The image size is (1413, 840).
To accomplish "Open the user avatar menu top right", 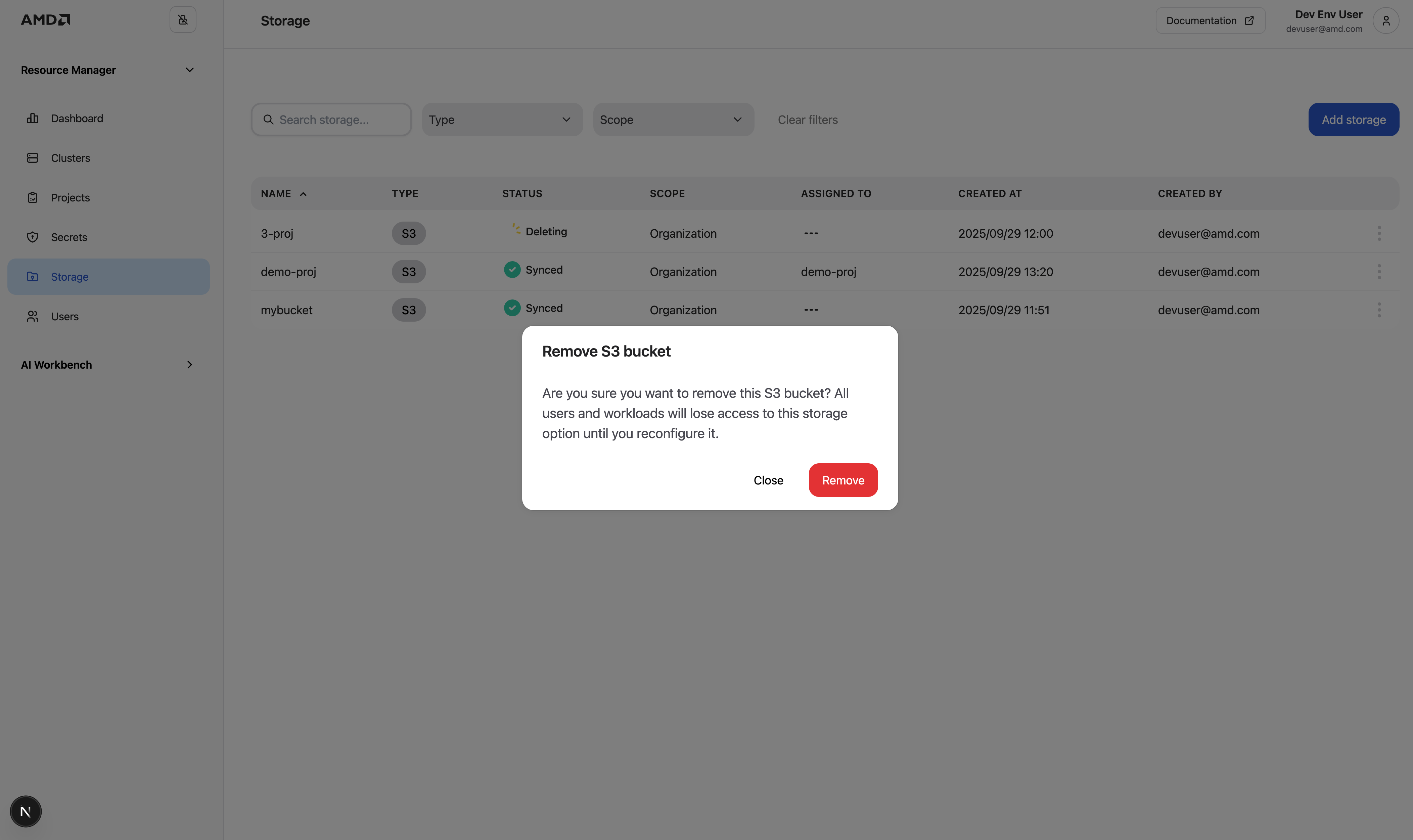I will coord(1386,20).
